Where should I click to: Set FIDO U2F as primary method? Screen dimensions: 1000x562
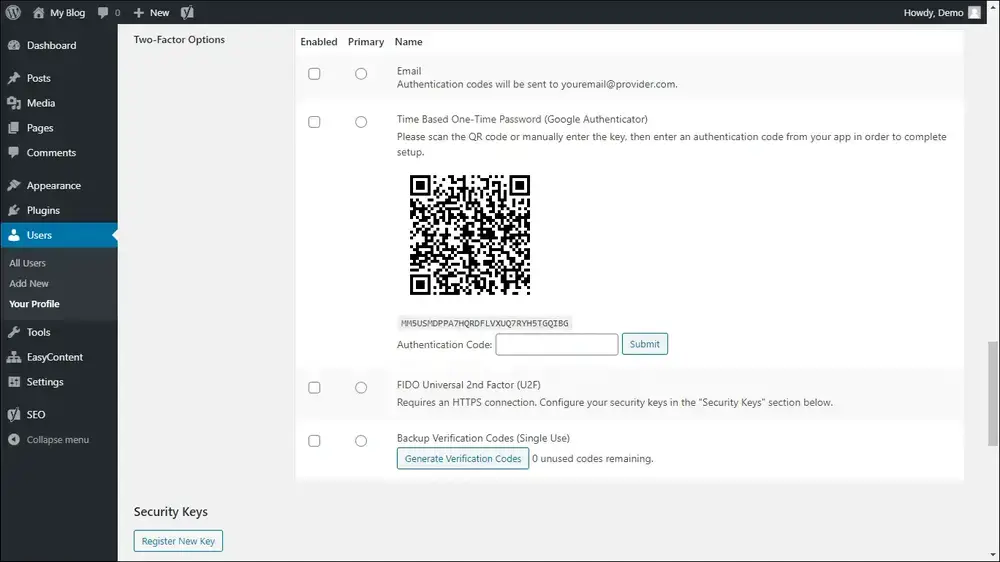(x=361, y=388)
